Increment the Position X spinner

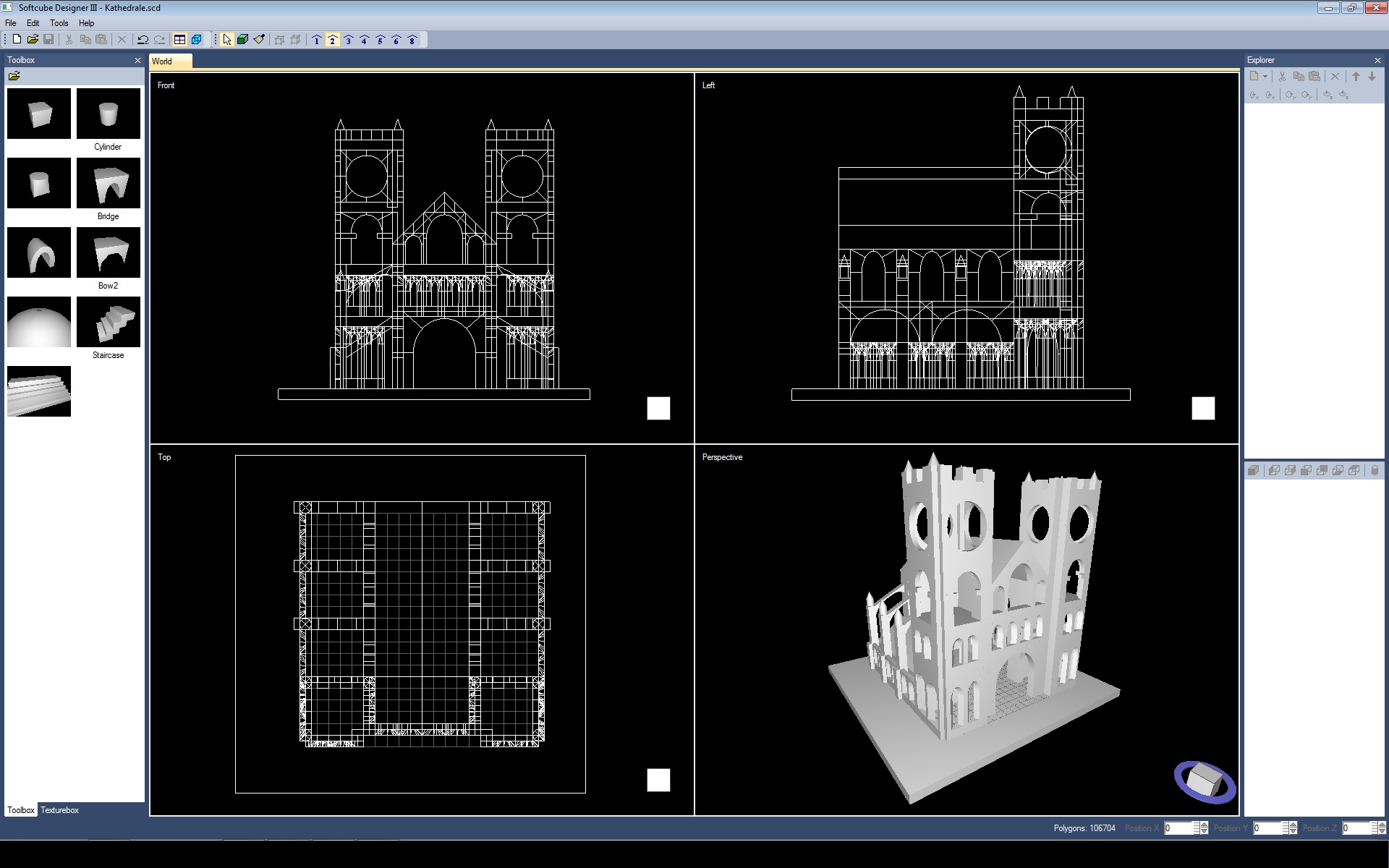pyautogui.click(x=1204, y=825)
